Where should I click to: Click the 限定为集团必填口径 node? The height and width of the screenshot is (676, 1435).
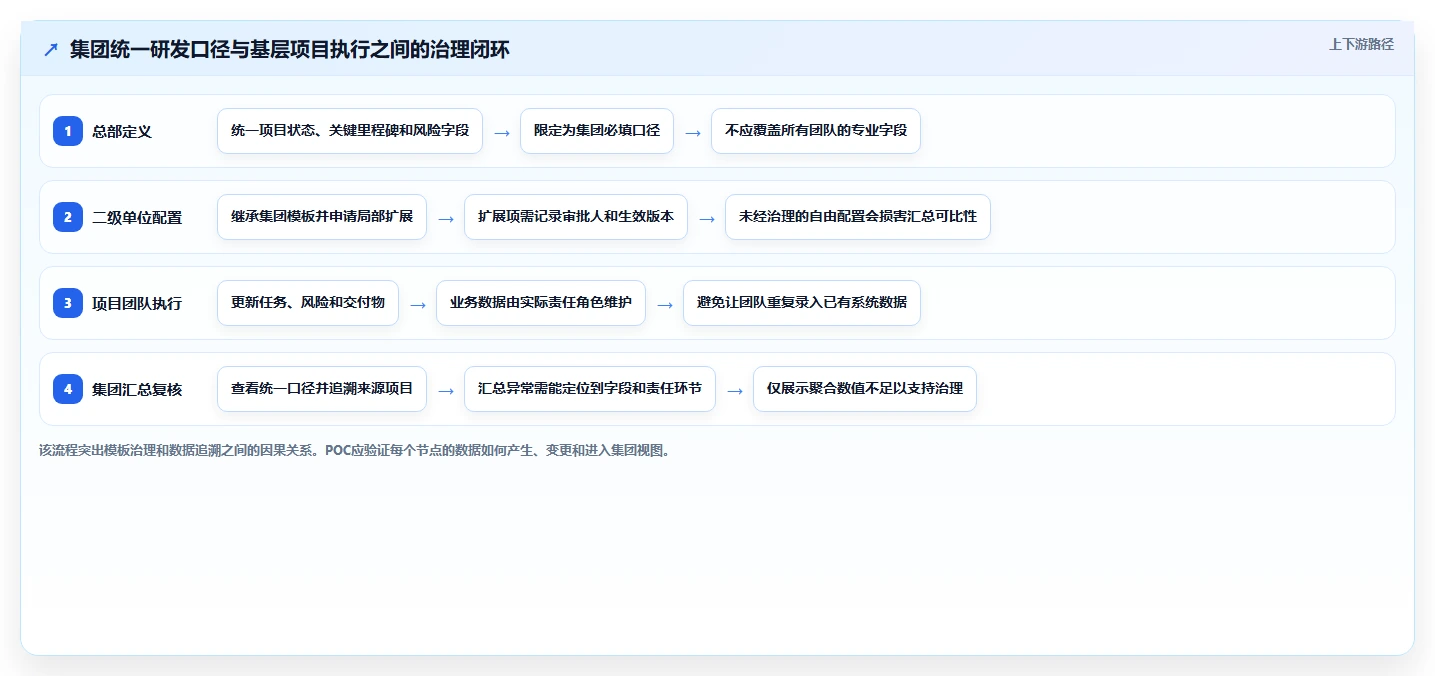pos(597,131)
